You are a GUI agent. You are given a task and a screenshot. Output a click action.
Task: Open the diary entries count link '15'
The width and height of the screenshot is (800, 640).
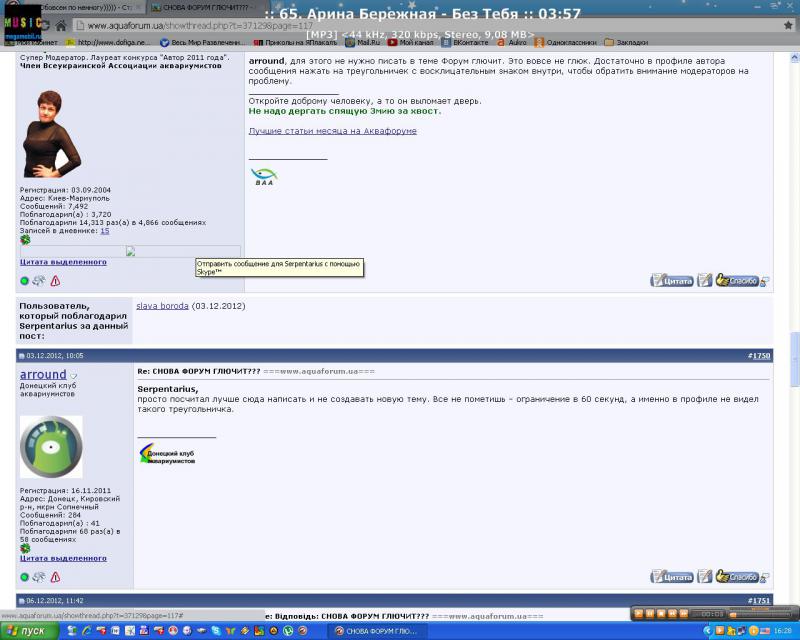pos(105,230)
